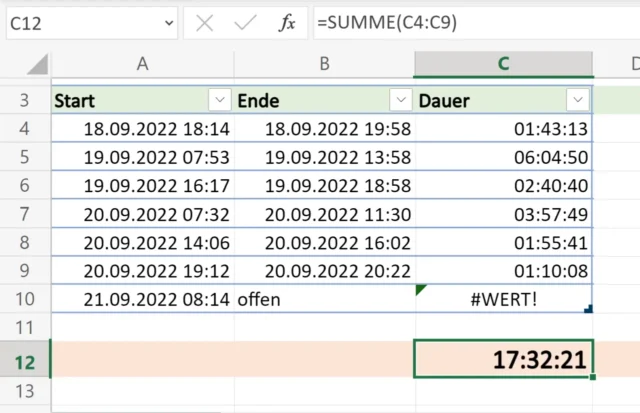This screenshot has width=640, height=413.
Task: Click the Select All corner triangle
Action: click(x=37, y=65)
